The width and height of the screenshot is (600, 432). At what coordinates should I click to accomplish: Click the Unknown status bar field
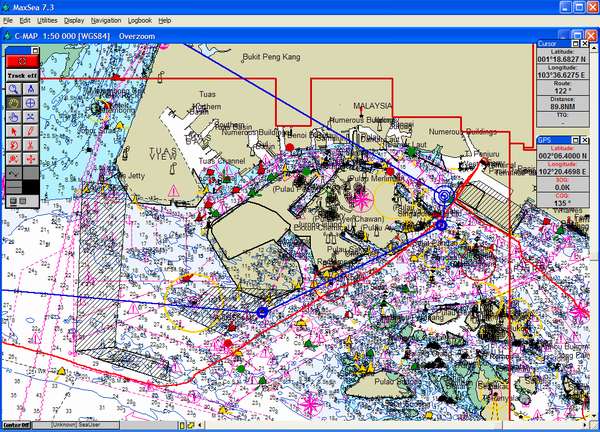tap(64, 425)
